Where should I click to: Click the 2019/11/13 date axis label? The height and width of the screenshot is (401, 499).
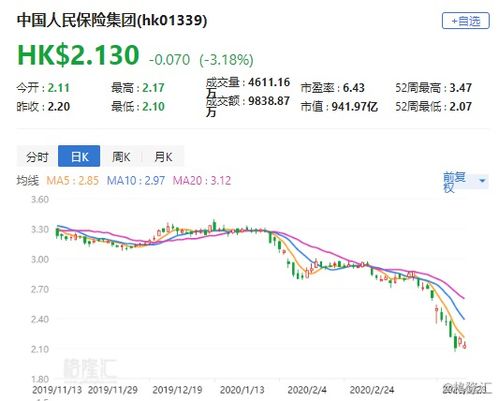coord(57,390)
